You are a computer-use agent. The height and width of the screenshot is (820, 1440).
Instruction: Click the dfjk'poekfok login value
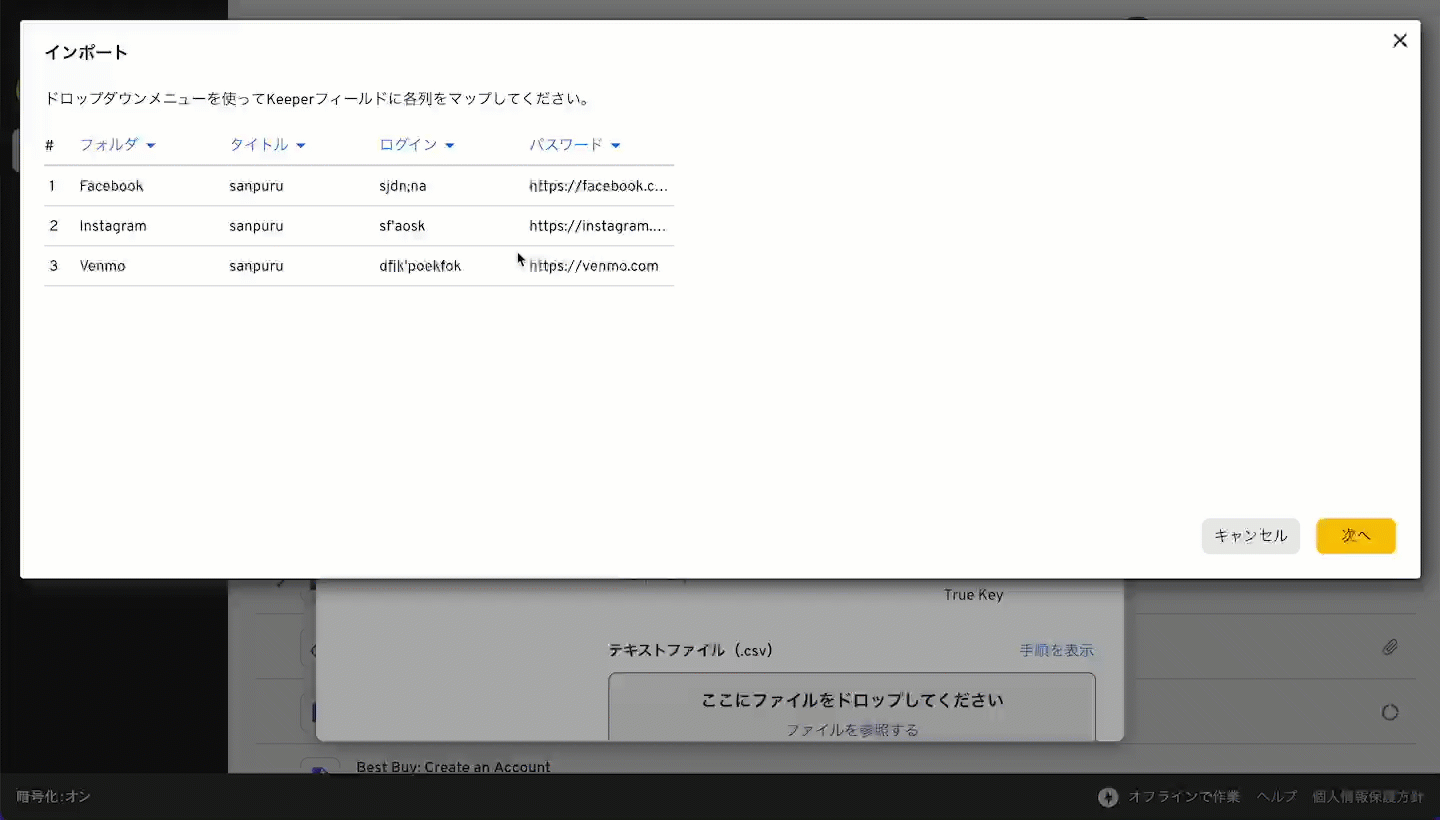(x=420, y=266)
